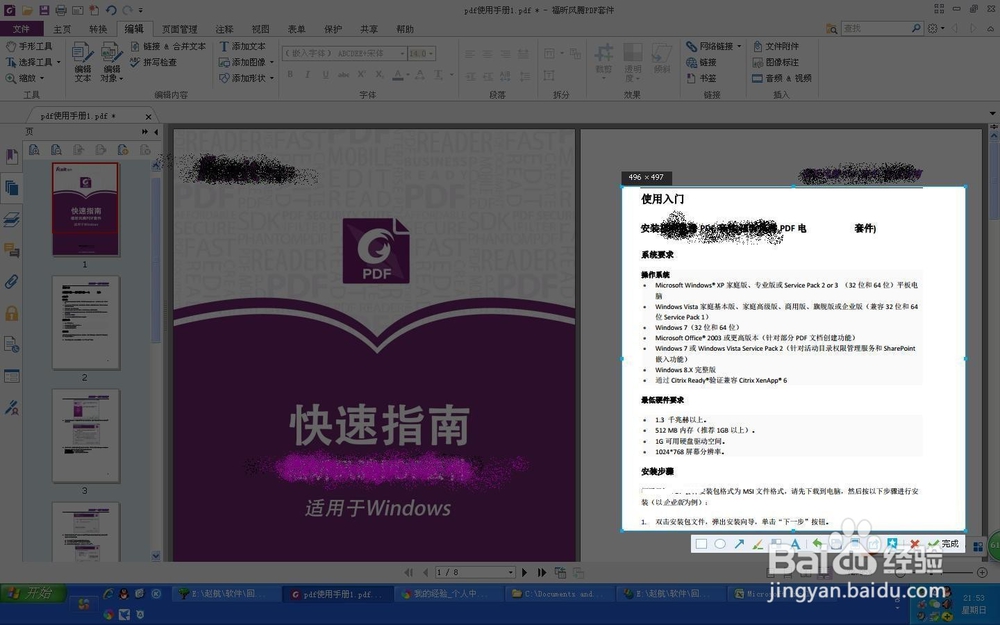Select the rectangle tool in screenshot toolbar
The image size is (1000, 625).
tap(701, 544)
